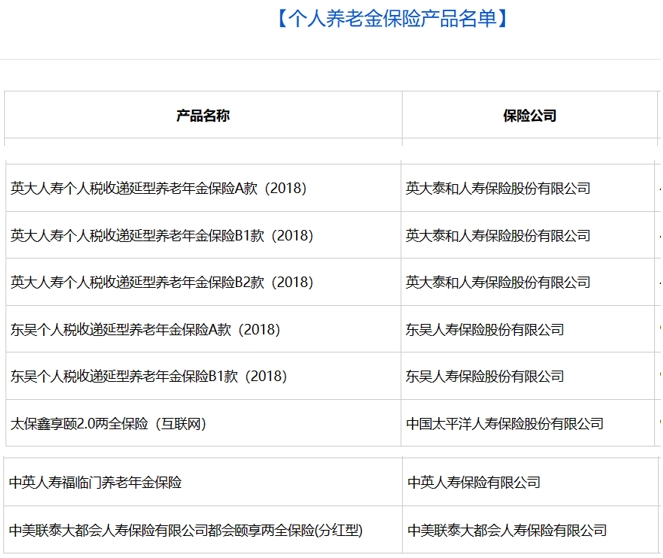Screen dimensions: 663x558
Task: Click 东吴个人税收递延型养老年金保险A款 (2018) product
Action: tap(145, 329)
